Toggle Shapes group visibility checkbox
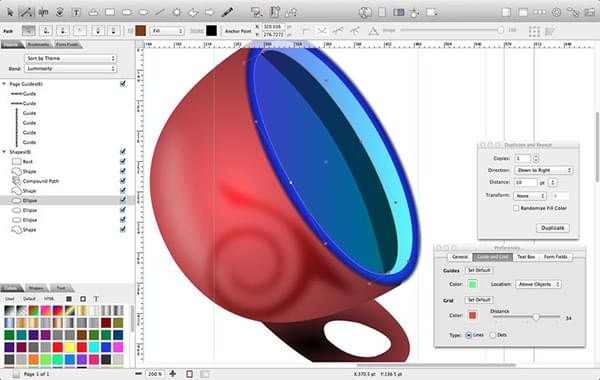 point(122,152)
